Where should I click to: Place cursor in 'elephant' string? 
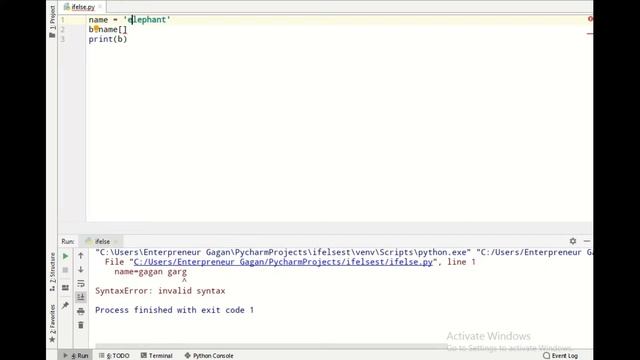click(x=147, y=20)
